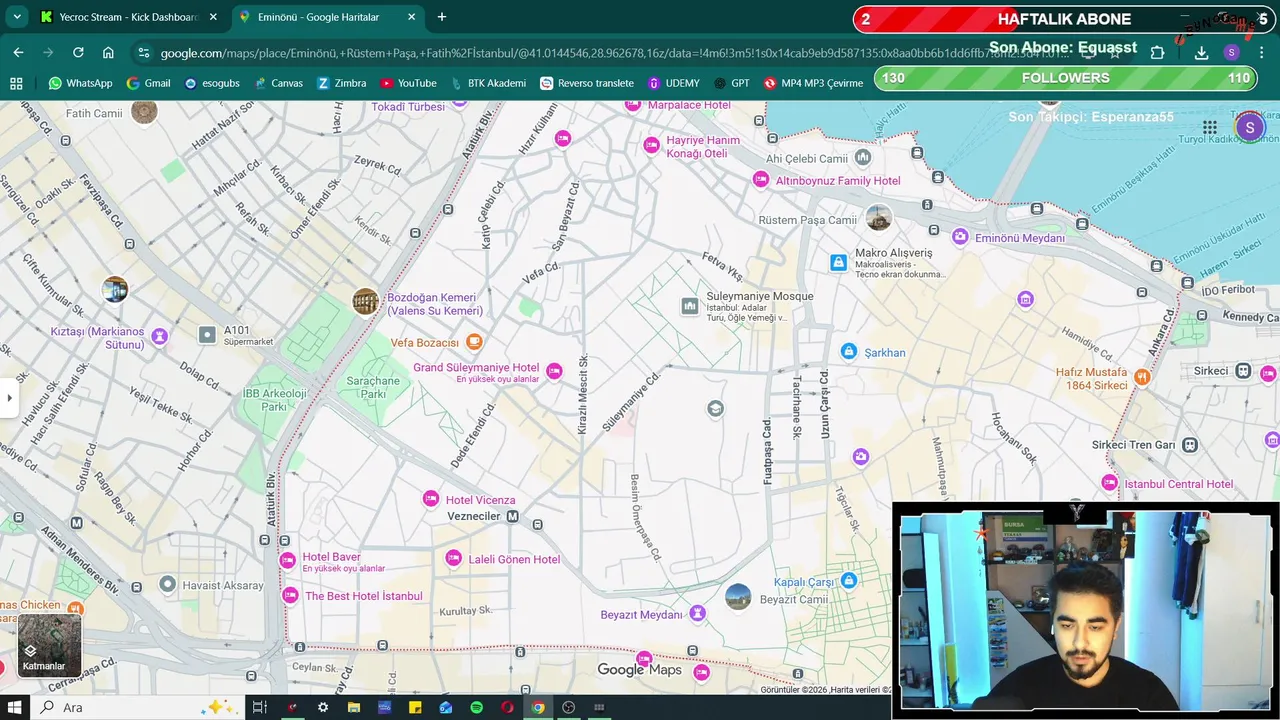Select the Şarkhan shopping pin
Image resolution: width=1280 pixels, height=720 pixels.
849,351
